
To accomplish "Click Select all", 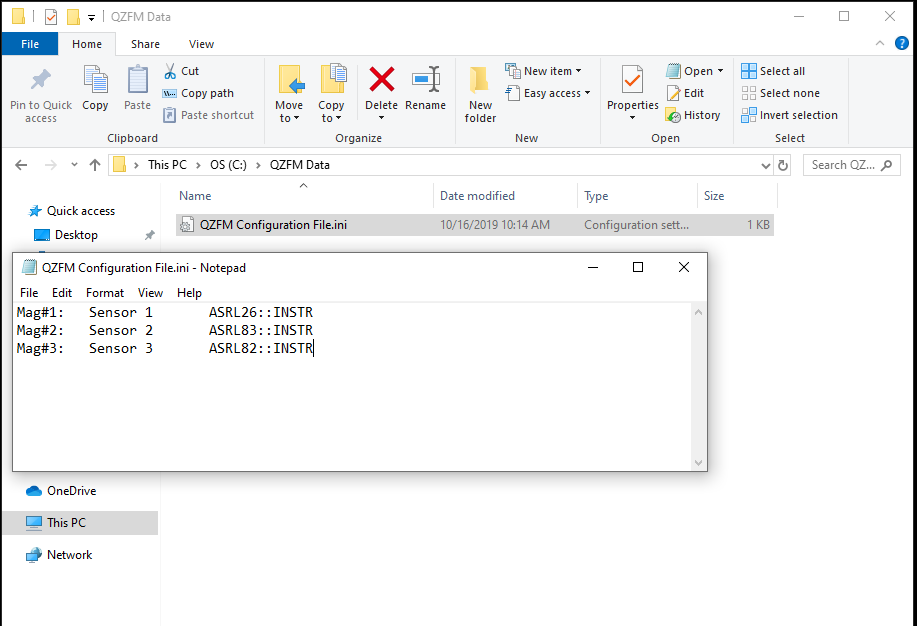I will click(773, 71).
